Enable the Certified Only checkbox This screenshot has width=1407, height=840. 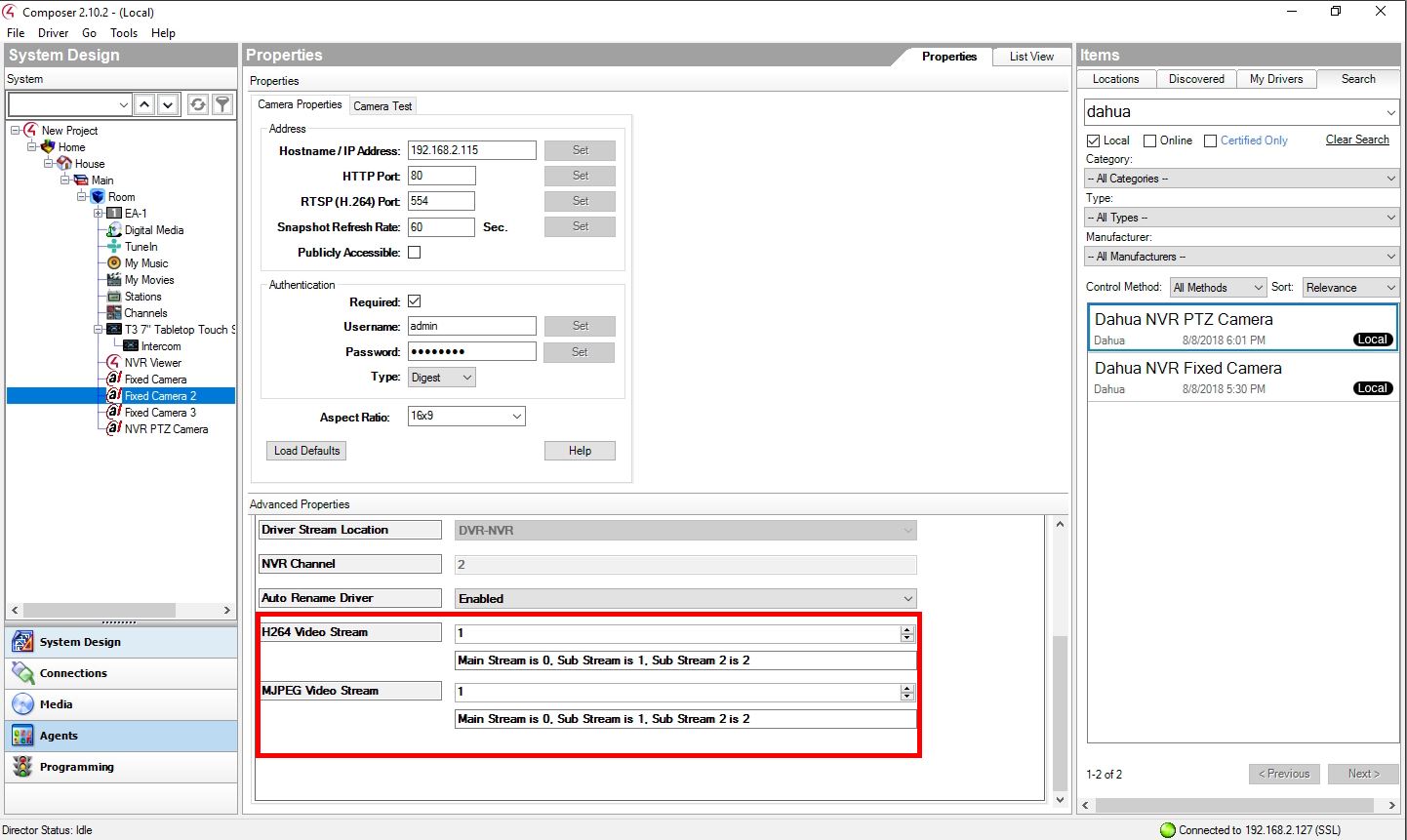click(1211, 140)
